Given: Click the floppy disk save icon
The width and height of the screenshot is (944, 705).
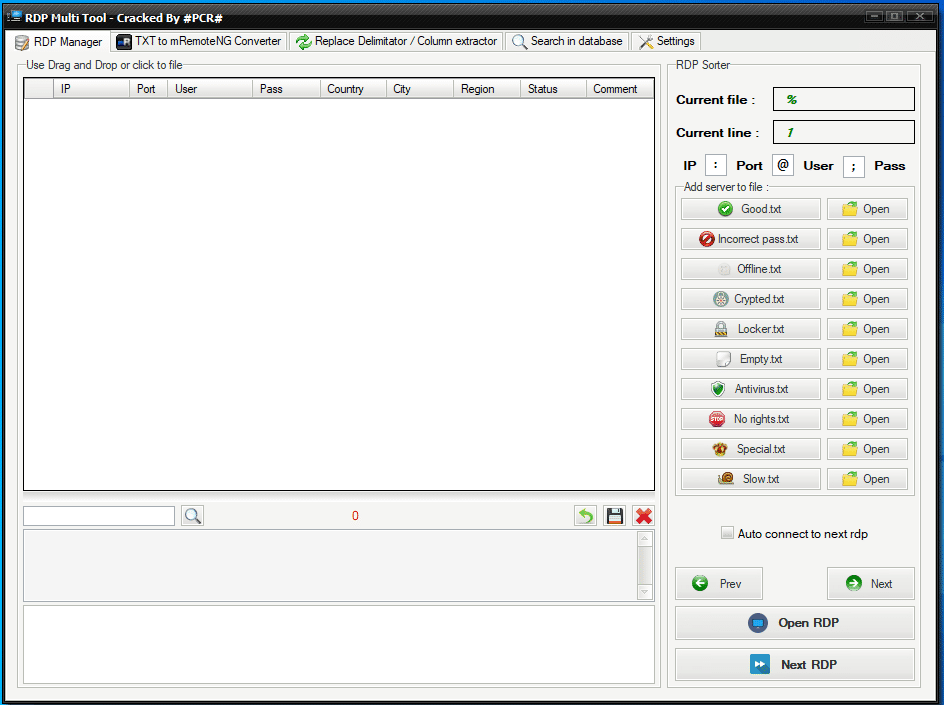Looking at the screenshot, I should [615, 516].
